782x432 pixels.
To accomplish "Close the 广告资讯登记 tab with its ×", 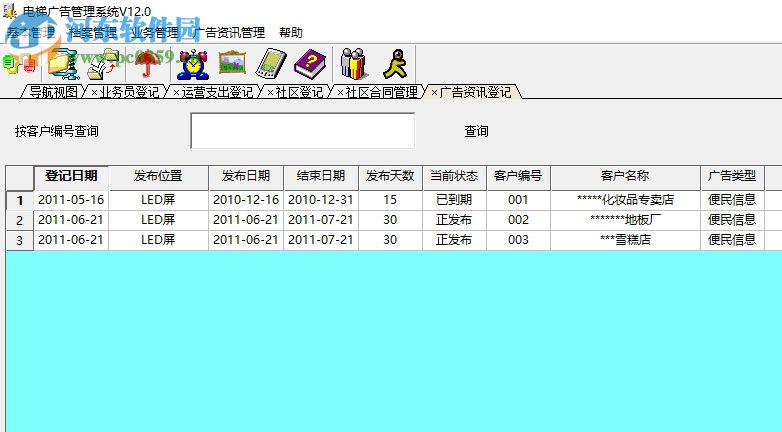I will click(x=434, y=93).
